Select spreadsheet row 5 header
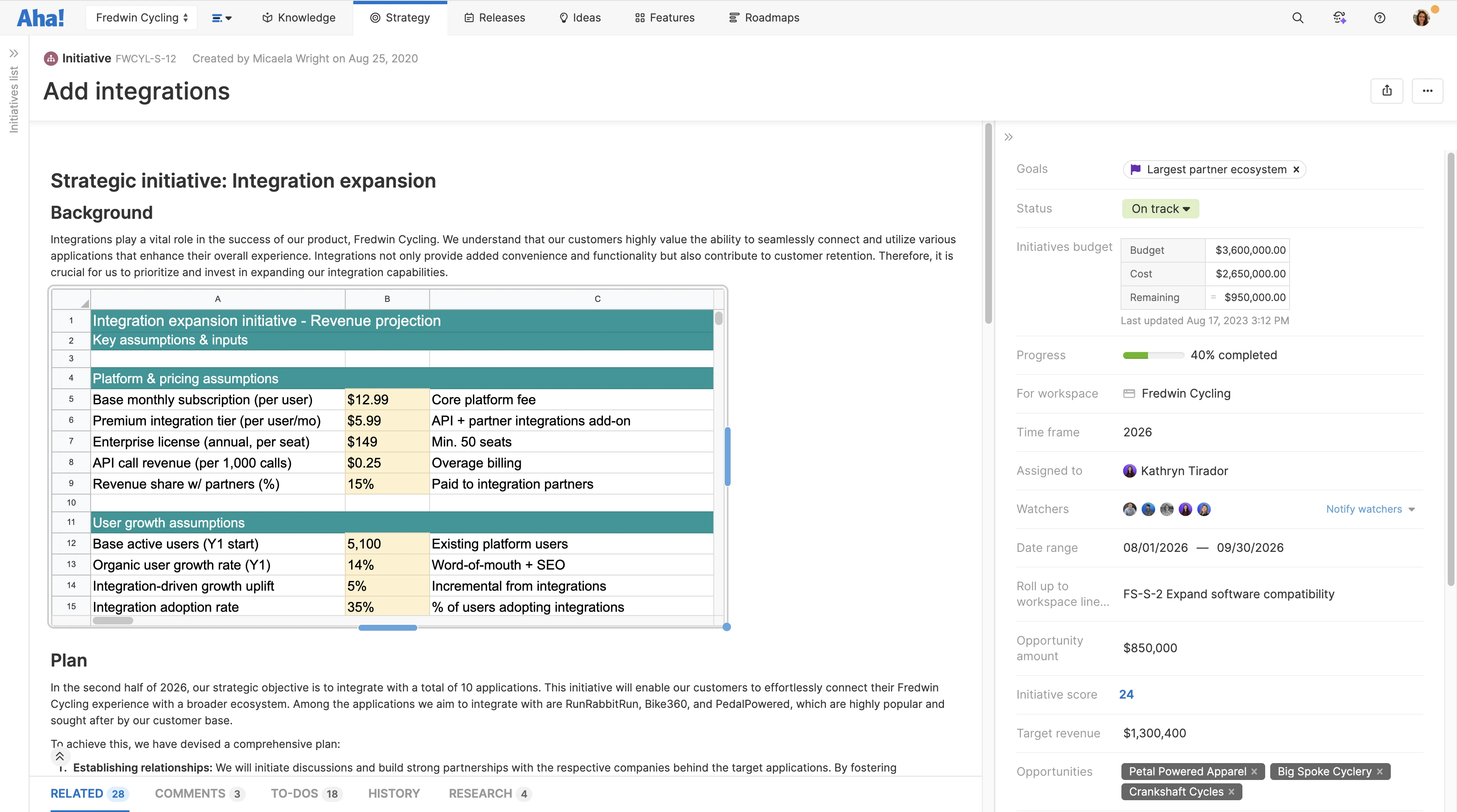This screenshot has width=1457, height=812. 71,399
